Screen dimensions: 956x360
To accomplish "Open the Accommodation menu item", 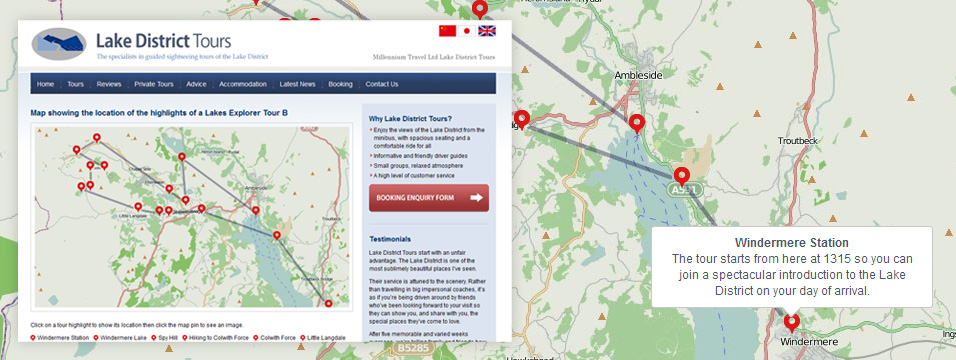I will 243,84.
